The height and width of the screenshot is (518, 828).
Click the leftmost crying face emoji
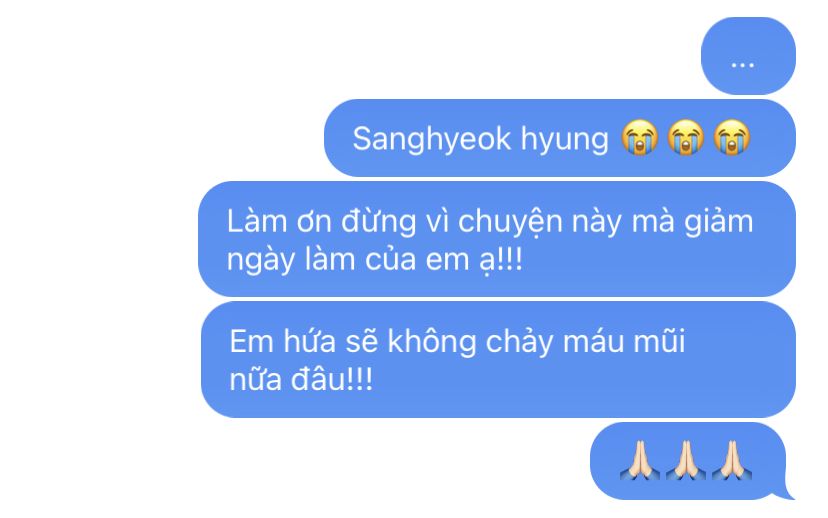tap(639, 137)
